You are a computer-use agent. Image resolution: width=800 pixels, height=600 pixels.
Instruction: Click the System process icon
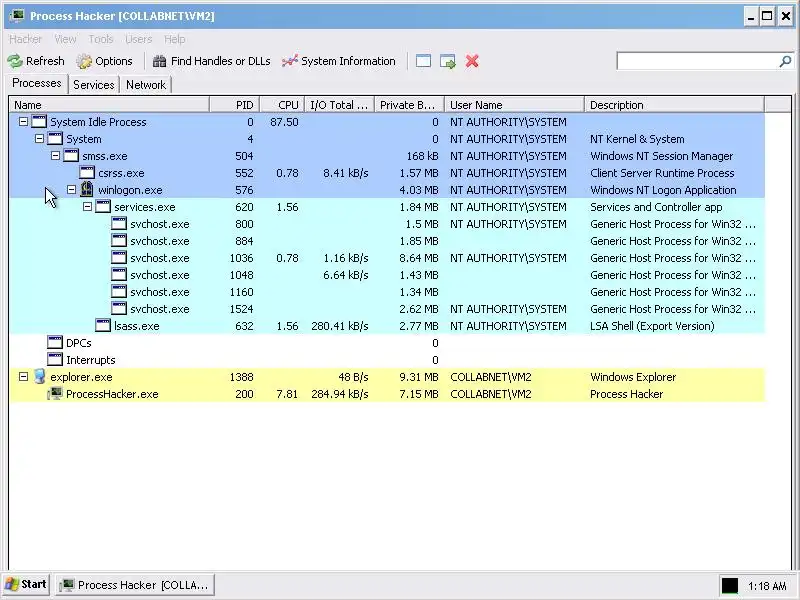55,139
